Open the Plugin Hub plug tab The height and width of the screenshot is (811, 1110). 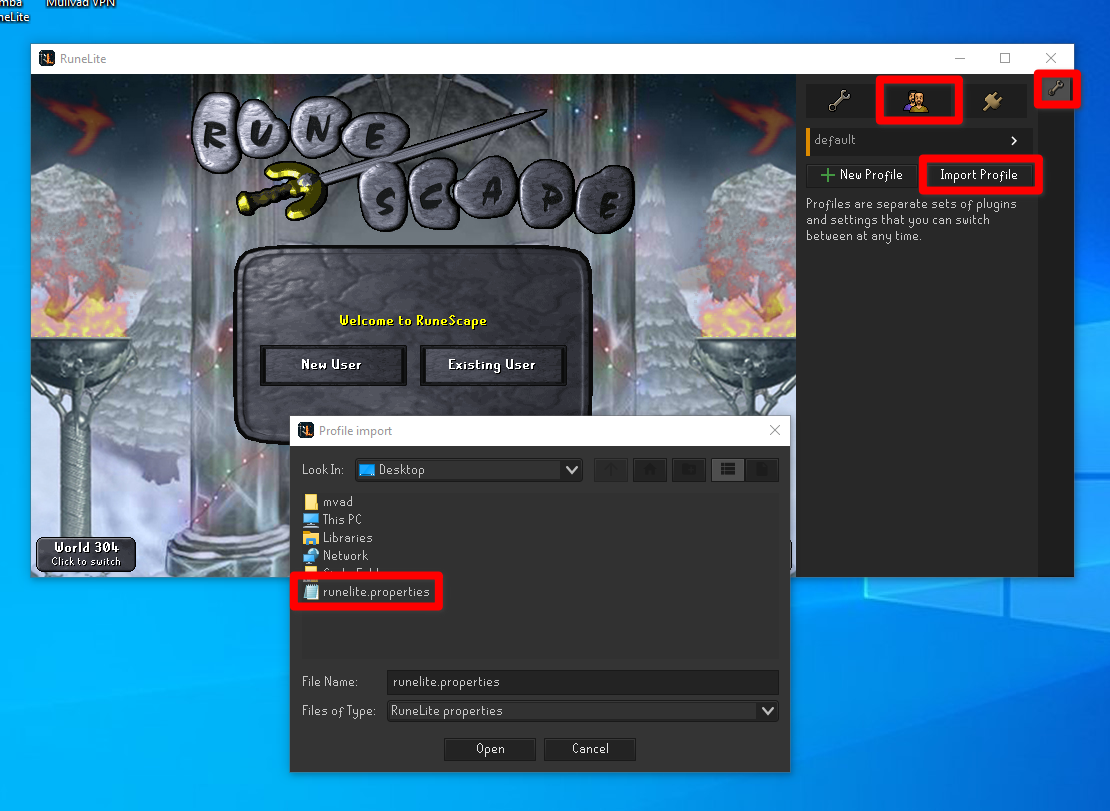click(x=992, y=101)
